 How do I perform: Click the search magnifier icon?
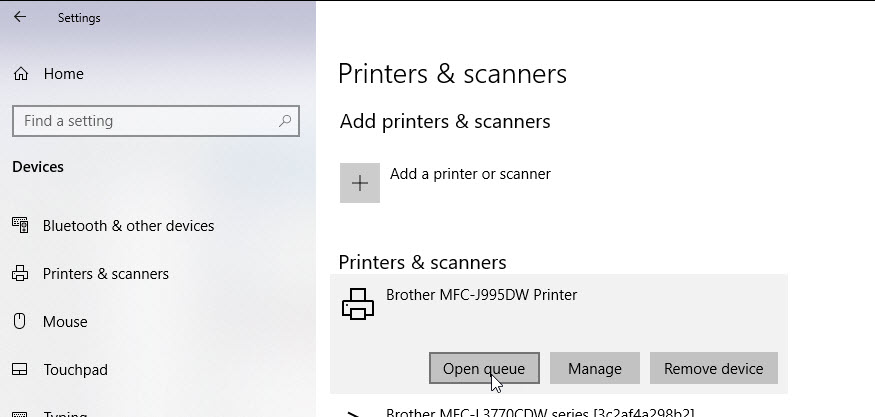point(285,121)
